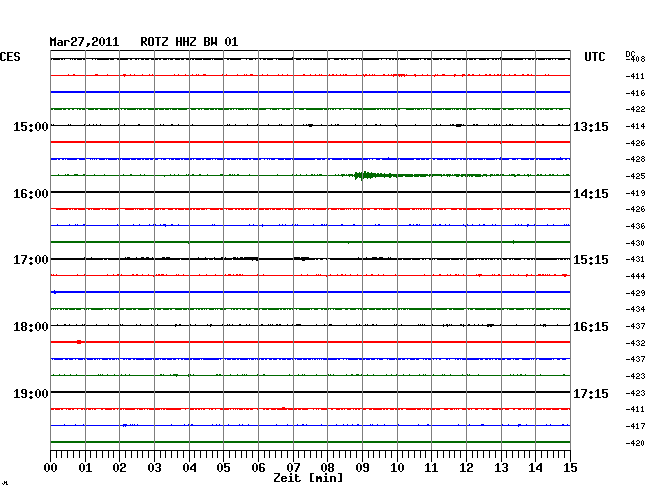650x494 pixels.
Task: Select the 17:00 local time label
Action: 31,260
